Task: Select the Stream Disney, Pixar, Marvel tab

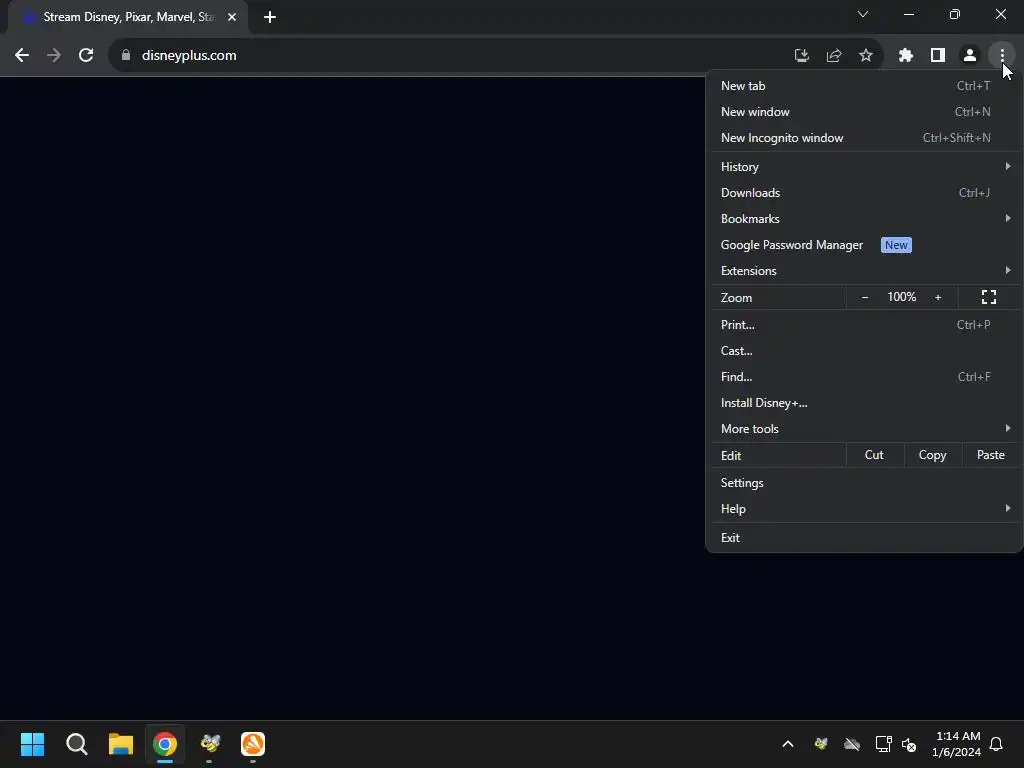Action: coord(128,17)
